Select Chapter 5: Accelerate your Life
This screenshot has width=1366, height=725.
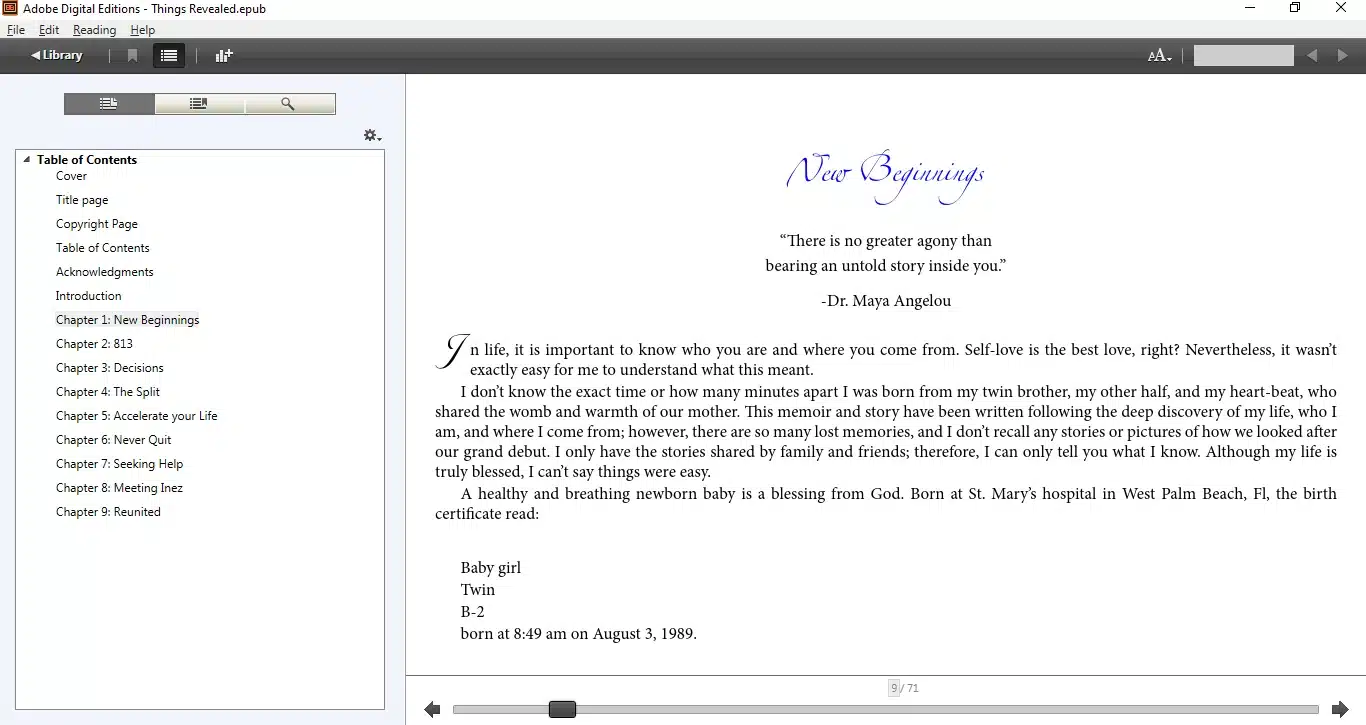pyautogui.click(x=137, y=416)
